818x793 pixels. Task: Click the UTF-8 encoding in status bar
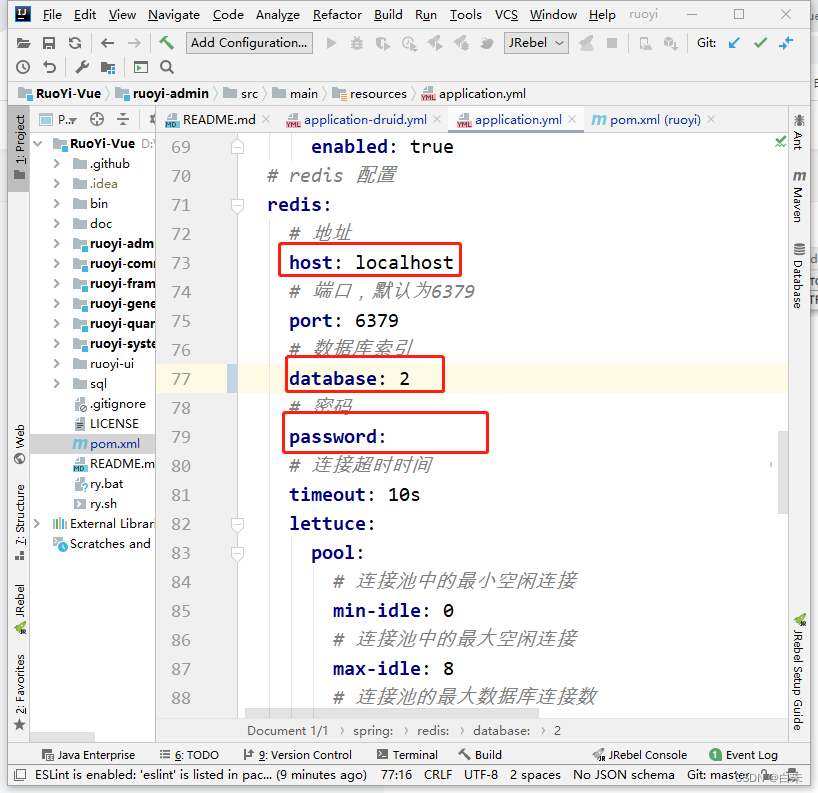pos(480,775)
